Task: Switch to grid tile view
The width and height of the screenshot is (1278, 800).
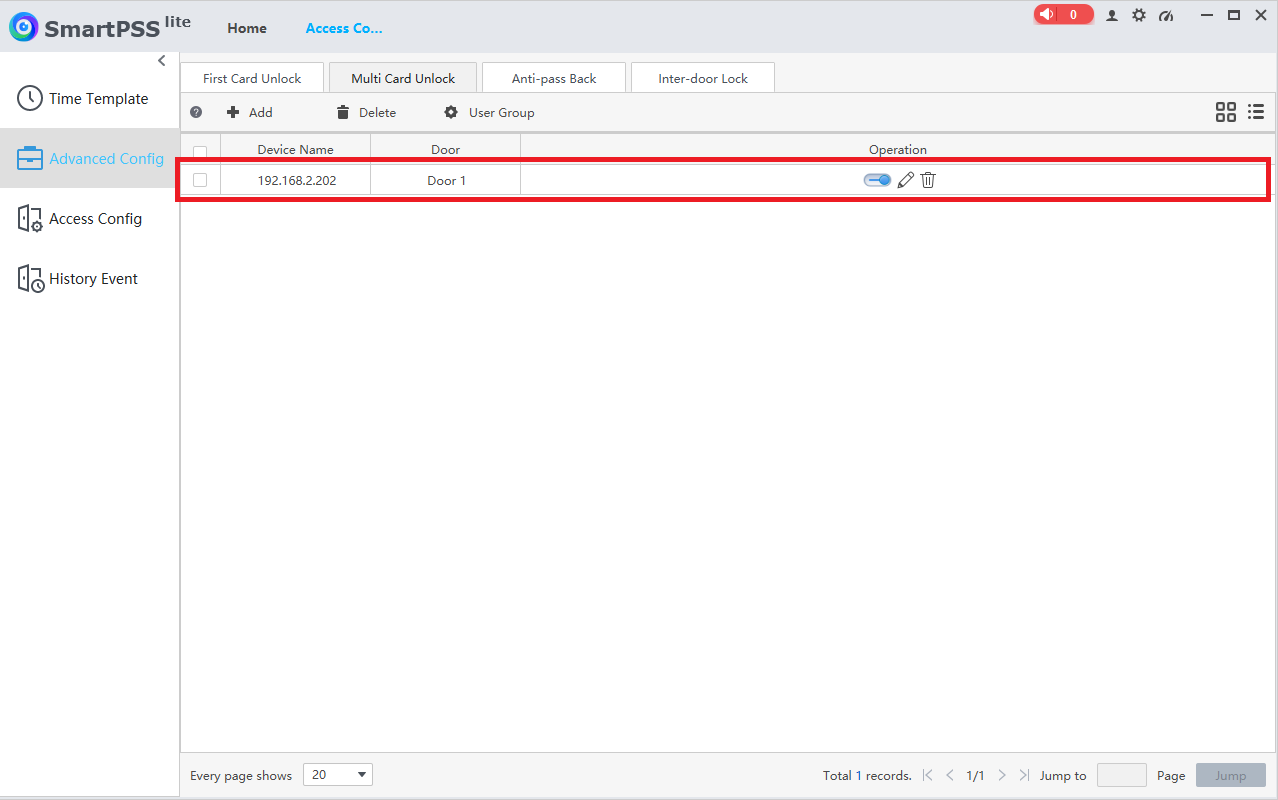Action: point(1226,112)
